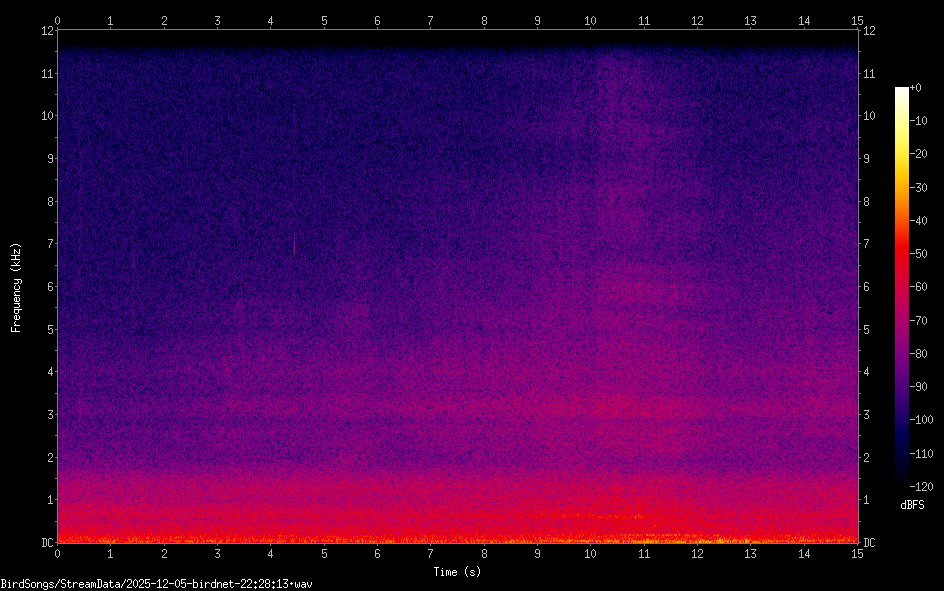Click the white top of the dBFS color bar

point(902,91)
